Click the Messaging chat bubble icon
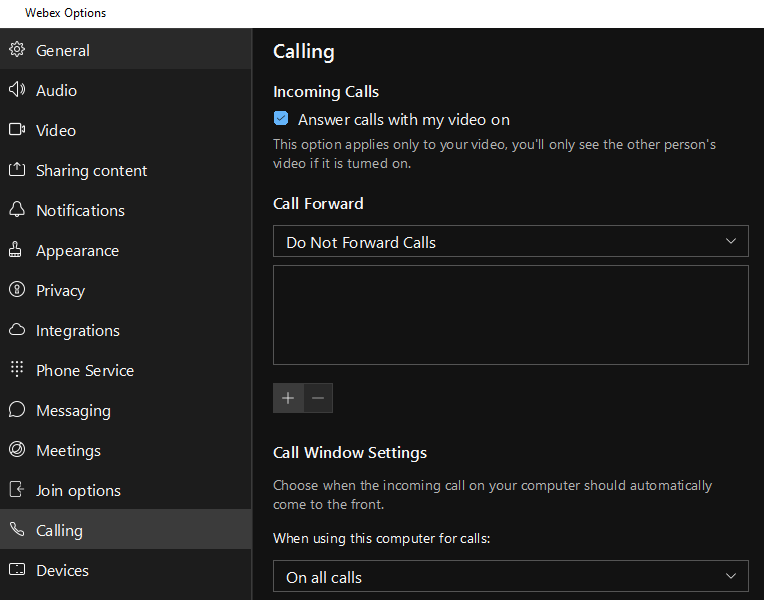The height and width of the screenshot is (600, 764). [x=17, y=409]
